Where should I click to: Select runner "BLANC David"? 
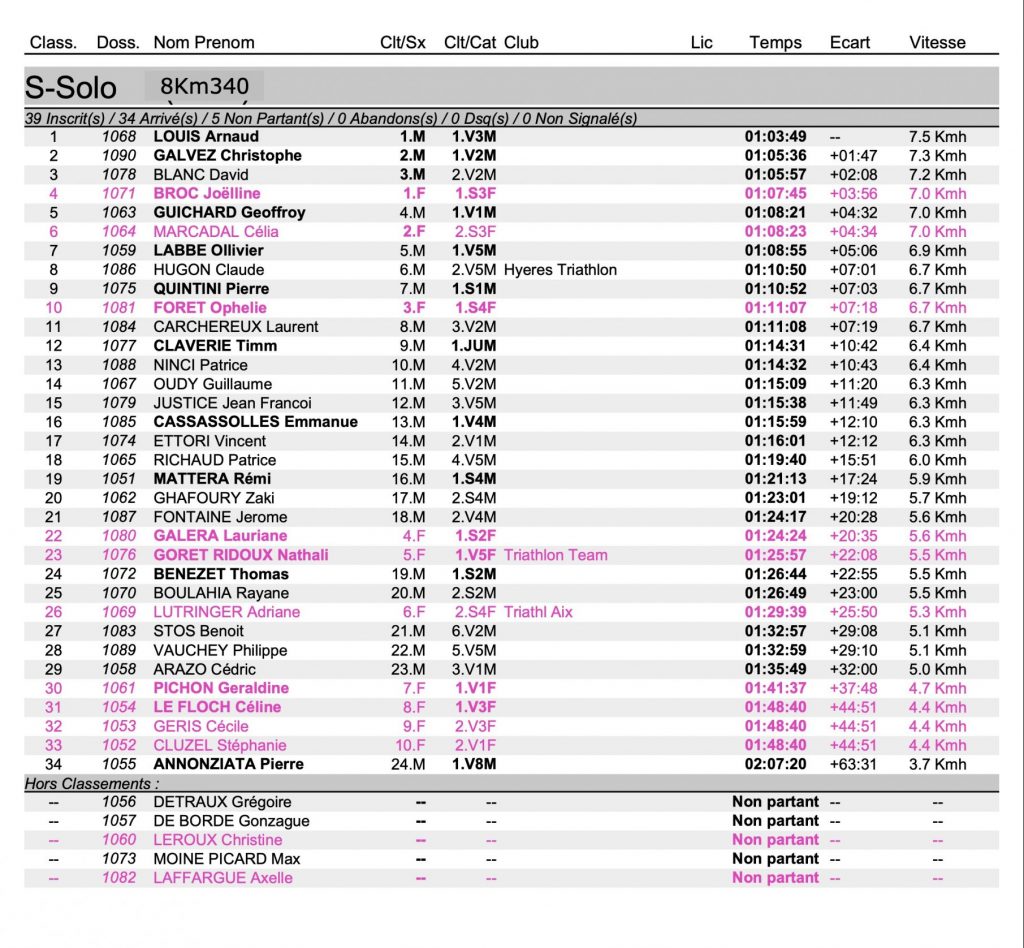coord(200,174)
